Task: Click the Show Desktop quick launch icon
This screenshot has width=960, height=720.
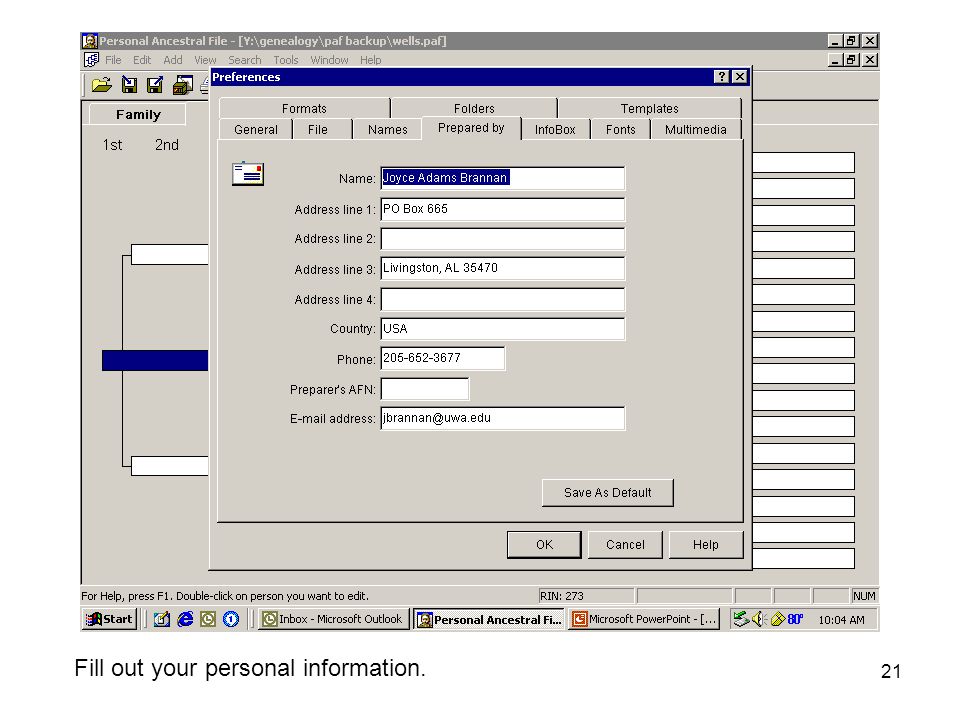Action: click(162, 619)
